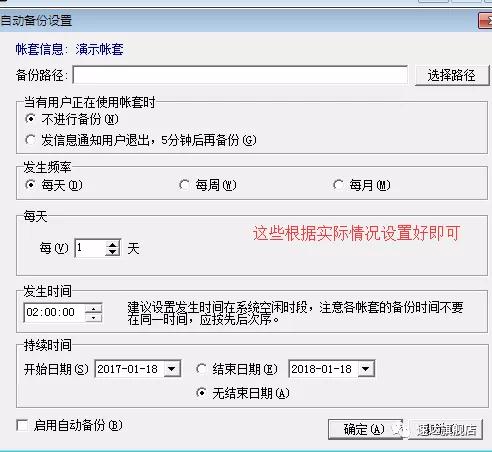Select 不进行备份 radio option
Viewport: 492px width, 452px height.
tap(30, 119)
